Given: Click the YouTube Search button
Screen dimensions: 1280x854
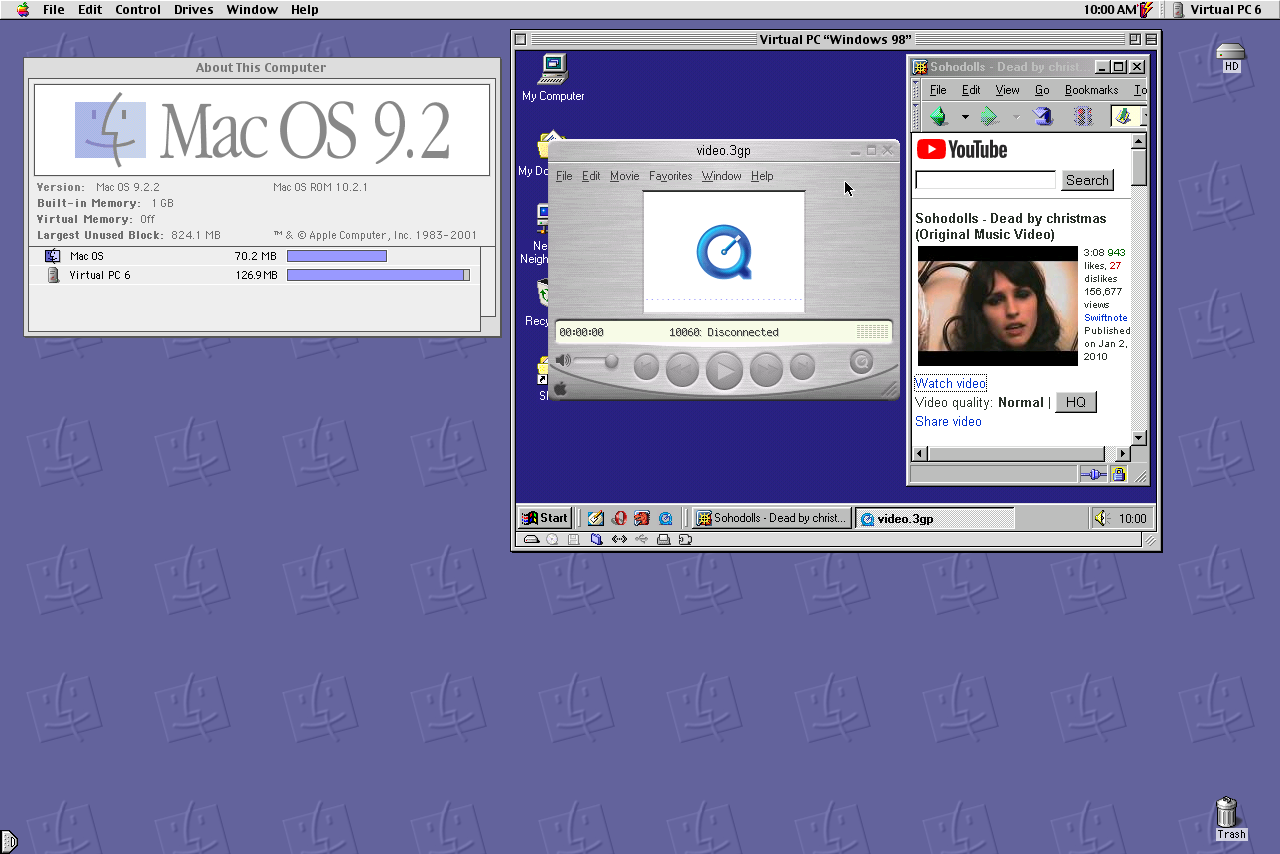Looking at the screenshot, I should coord(1087,180).
